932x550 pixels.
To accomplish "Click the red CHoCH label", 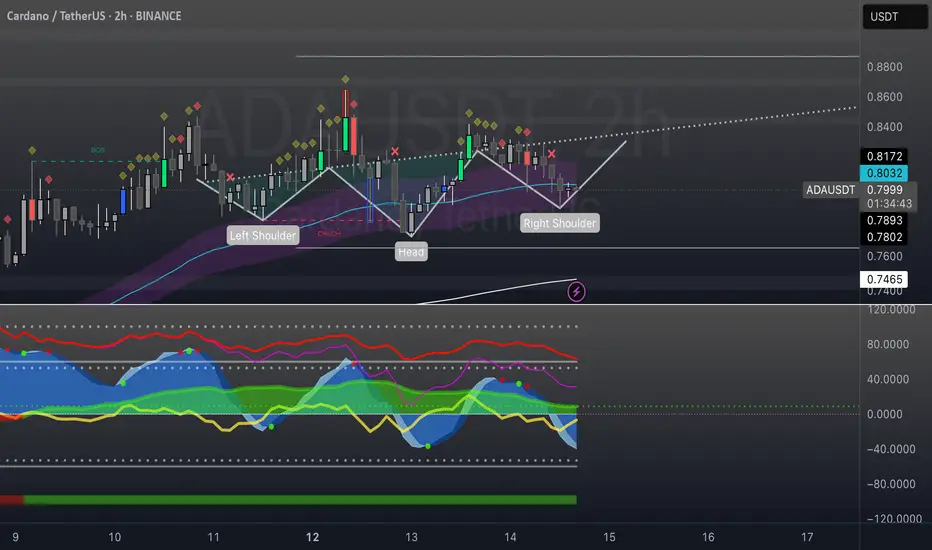I will pyautogui.click(x=329, y=234).
